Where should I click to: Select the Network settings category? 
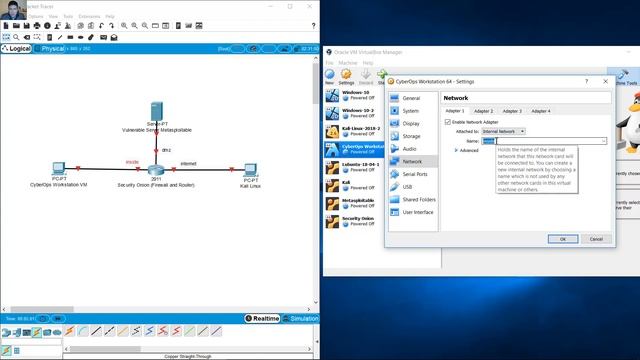click(x=413, y=162)
